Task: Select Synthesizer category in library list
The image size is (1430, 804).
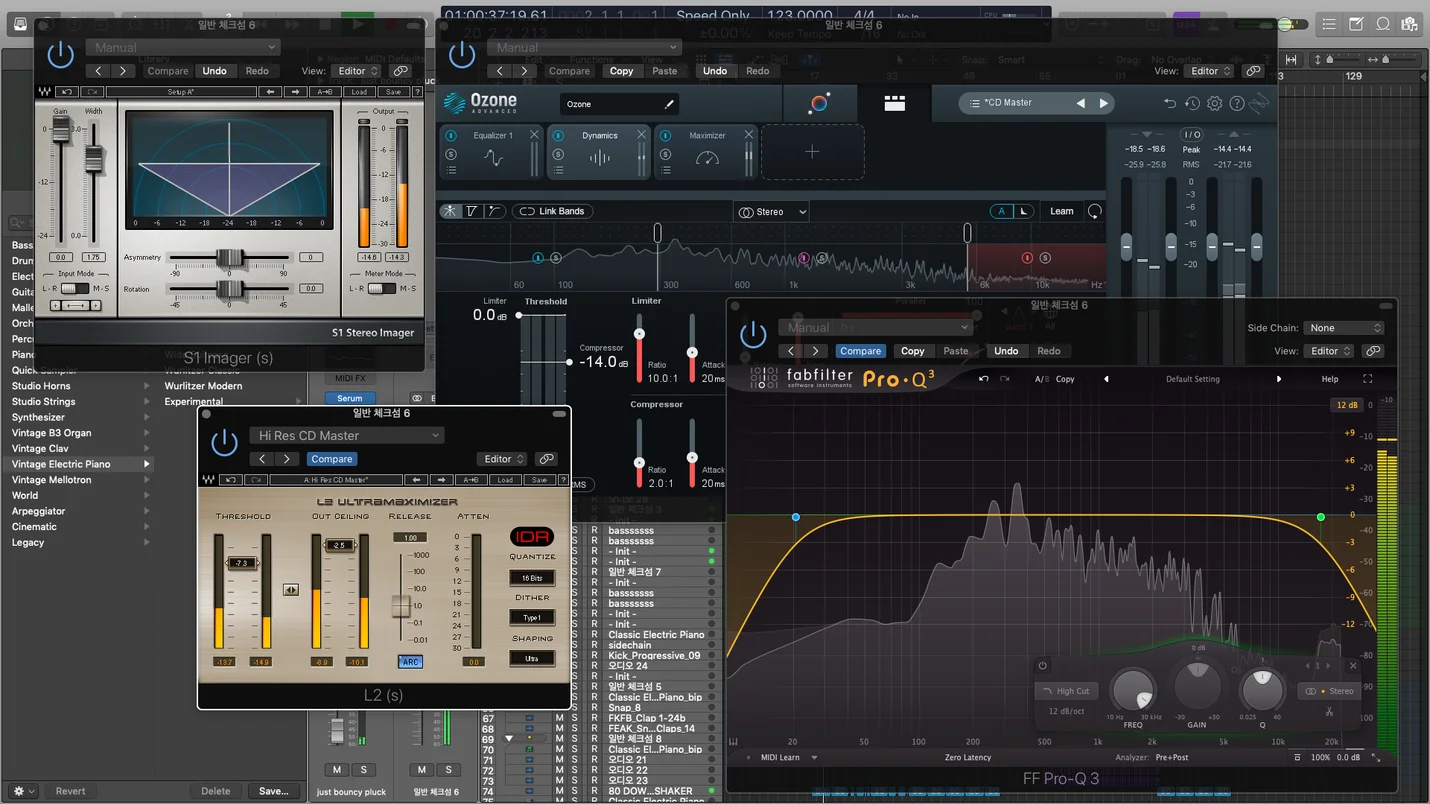Action: (x=38, y=417)
